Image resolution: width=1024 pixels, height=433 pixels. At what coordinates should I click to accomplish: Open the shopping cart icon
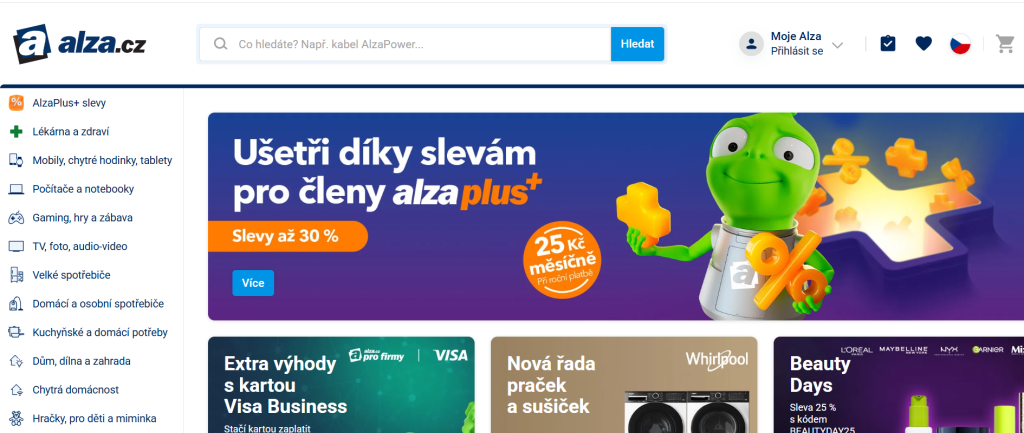(x=1004, y=44)
